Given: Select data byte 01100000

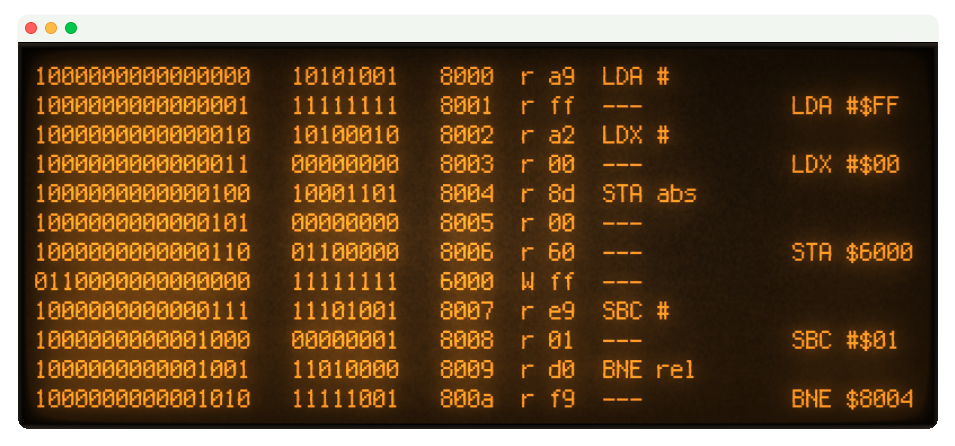Looking at the screenshot, I should [x=345, y=252].
